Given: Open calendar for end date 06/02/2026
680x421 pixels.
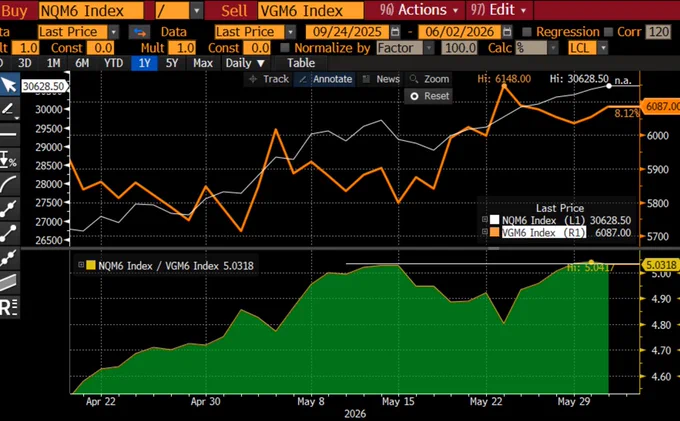Looking at the screenshot, I should click(x=507, y=32).
